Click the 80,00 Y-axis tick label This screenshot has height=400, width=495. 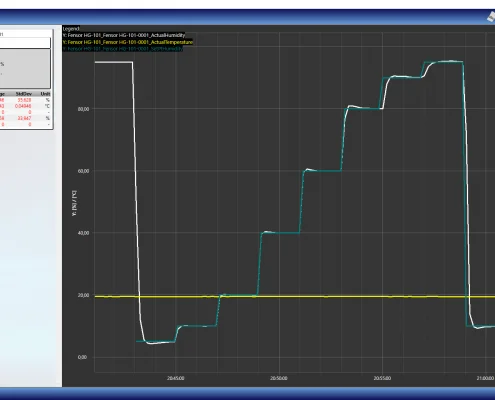click(x=83, y=109)
